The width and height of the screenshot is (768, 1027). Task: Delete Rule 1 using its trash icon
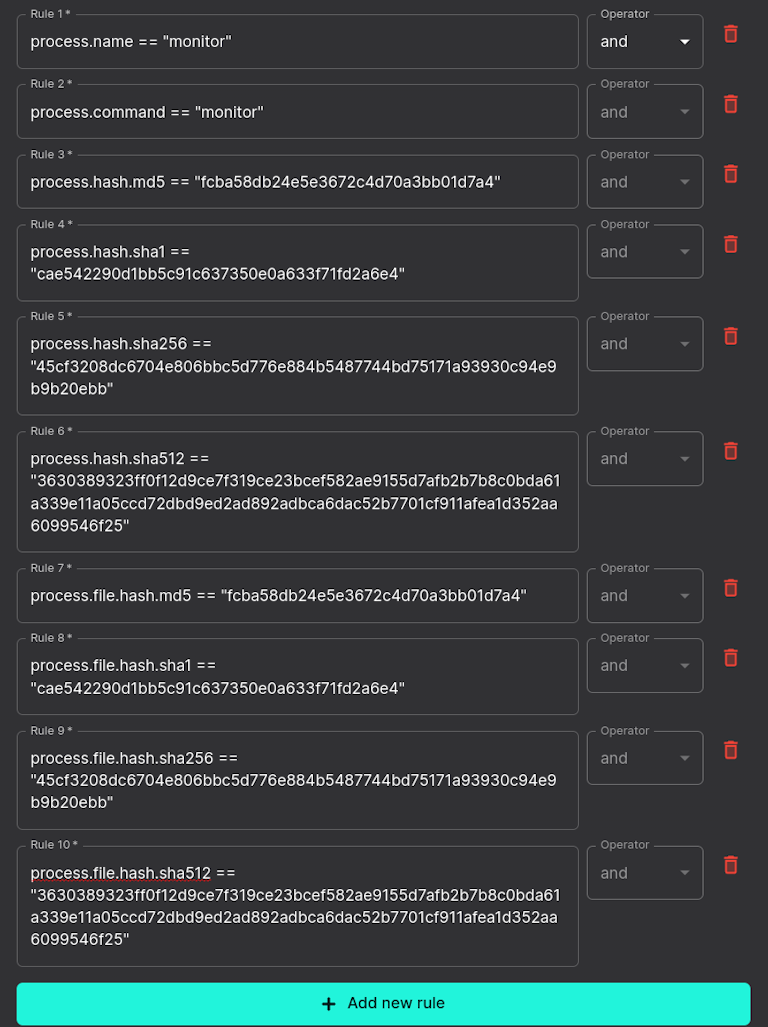[x=730, y=34]
